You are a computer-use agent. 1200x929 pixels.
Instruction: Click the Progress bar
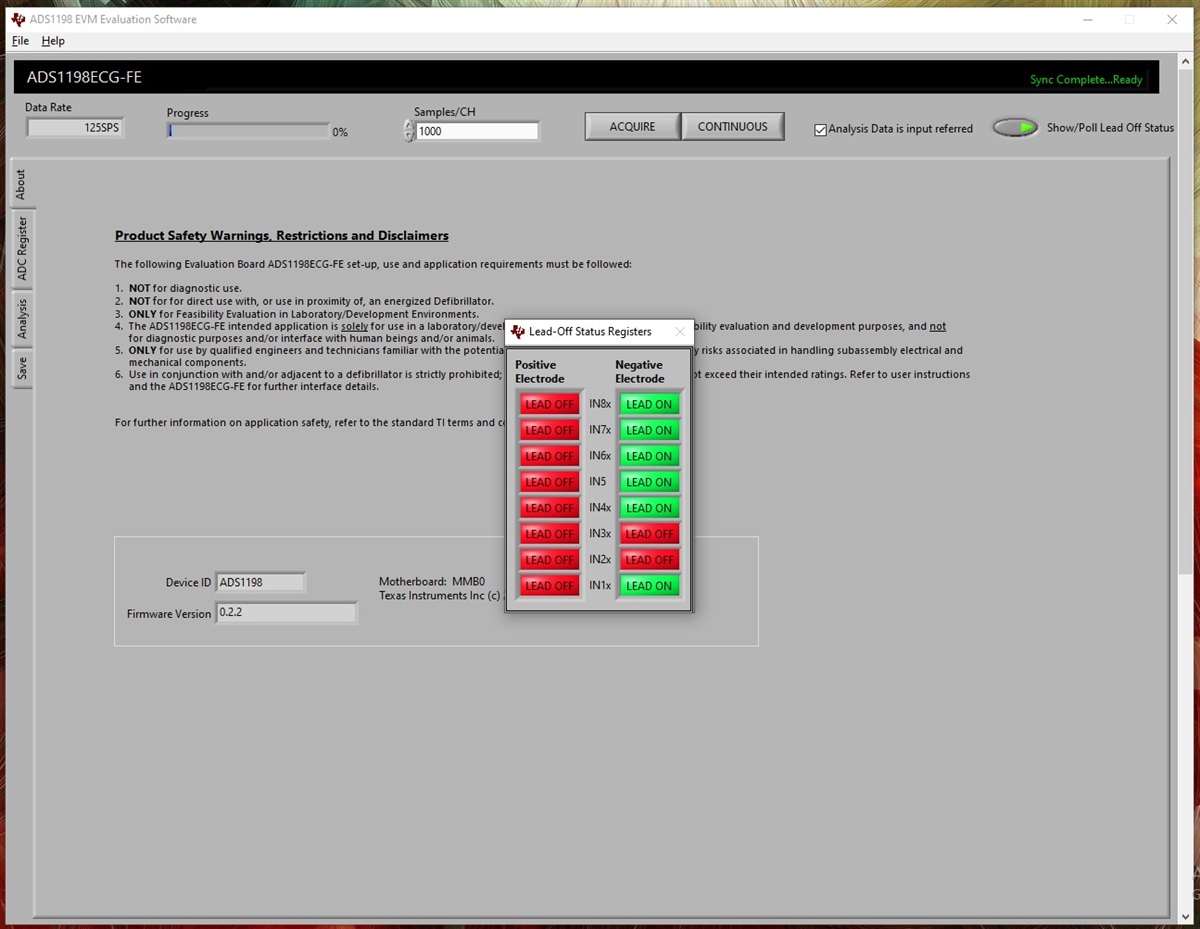pyautogui.click(x=248, y=131)
